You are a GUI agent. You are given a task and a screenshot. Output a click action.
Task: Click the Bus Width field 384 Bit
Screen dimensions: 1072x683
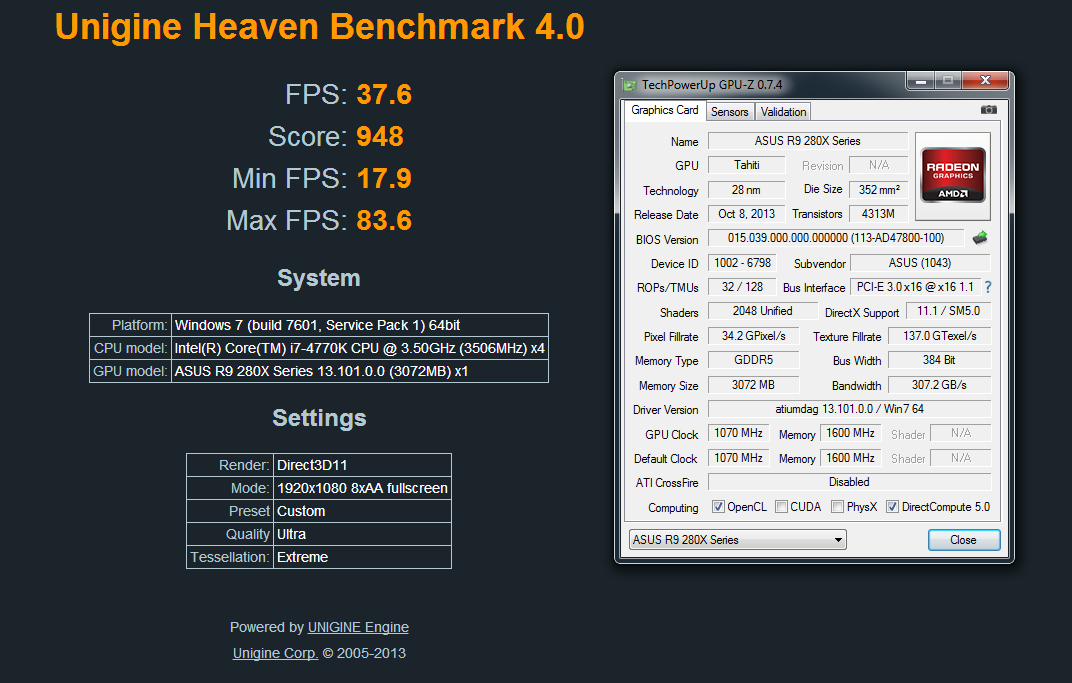[939, 360]
